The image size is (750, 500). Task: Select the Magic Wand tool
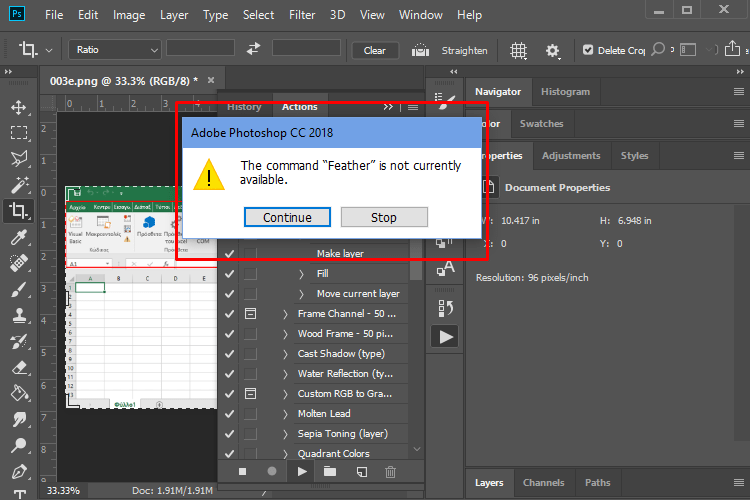coord(19,185)
